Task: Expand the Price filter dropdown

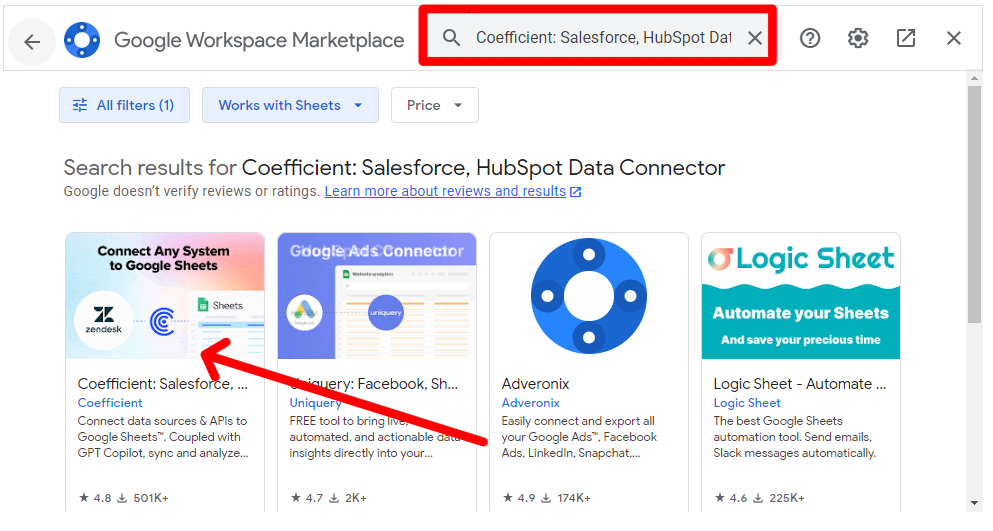Action: [x=434, y=105]
